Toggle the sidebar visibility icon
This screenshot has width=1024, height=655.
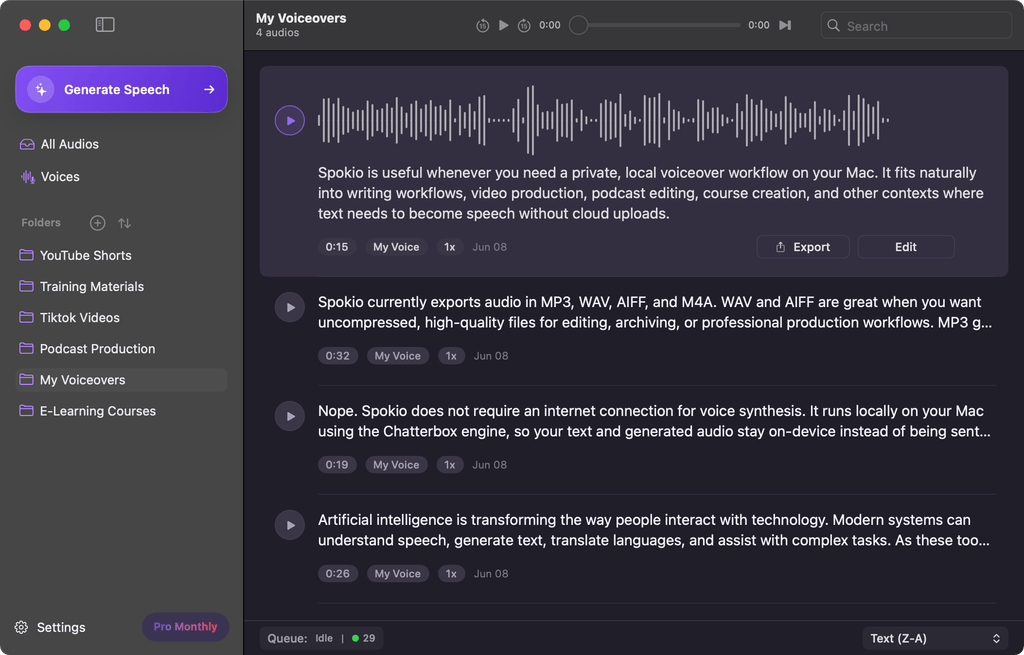point(104,25)
